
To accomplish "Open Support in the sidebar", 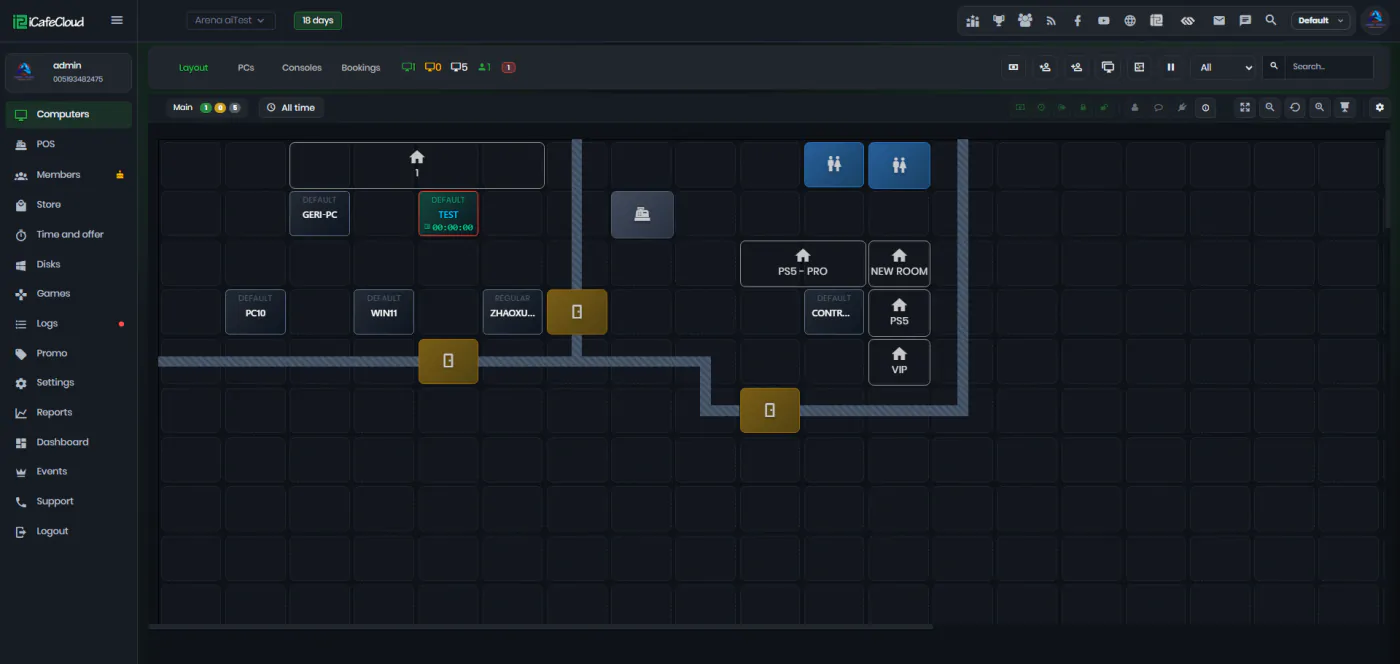I will pyautogui.click(x=68, y=501).
